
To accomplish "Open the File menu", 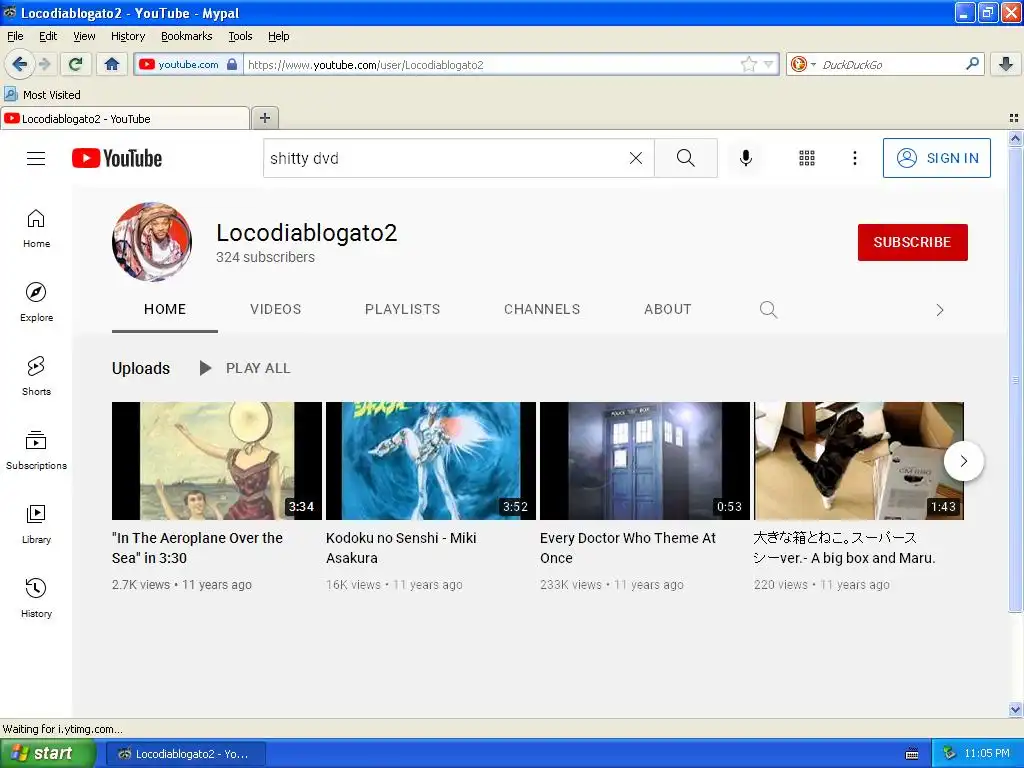I will click(x=15, y=37).
